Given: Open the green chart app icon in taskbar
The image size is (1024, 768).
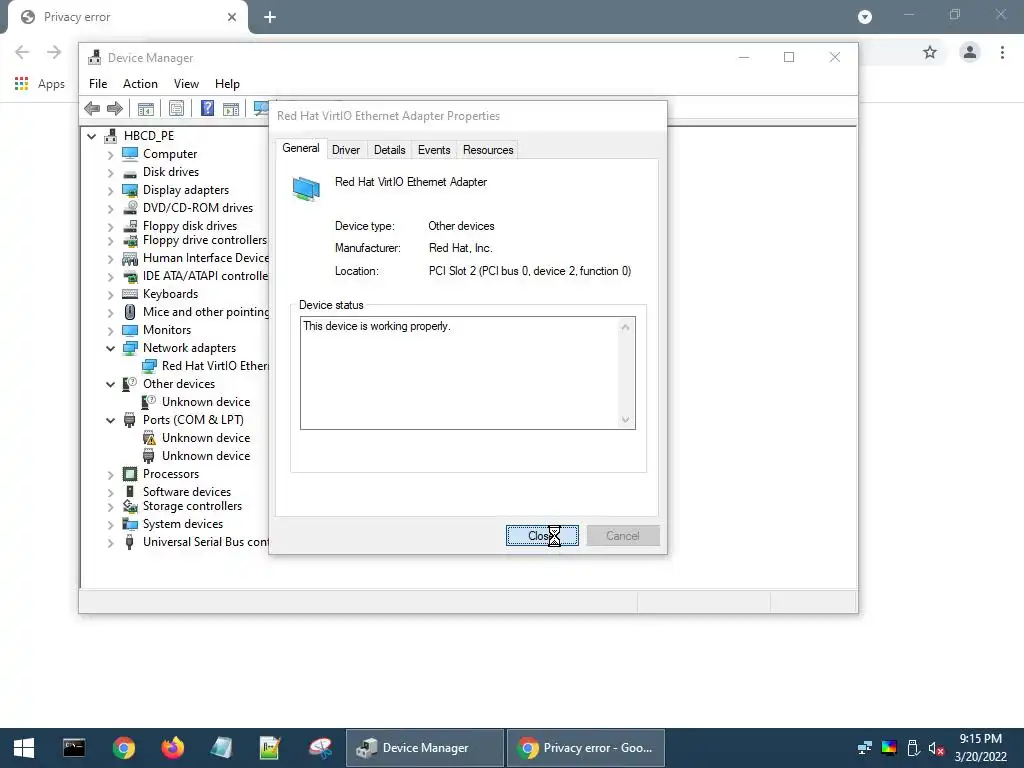Looking at the screenshot, I should (270, 748).
